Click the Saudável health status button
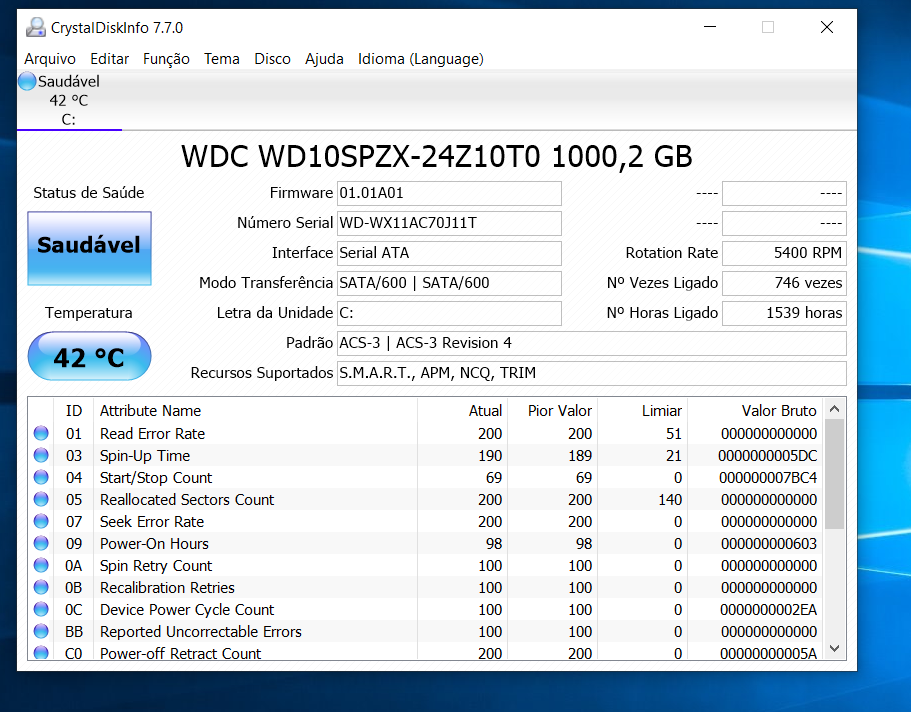The image size is (911, 712). [x=89, y=248]
